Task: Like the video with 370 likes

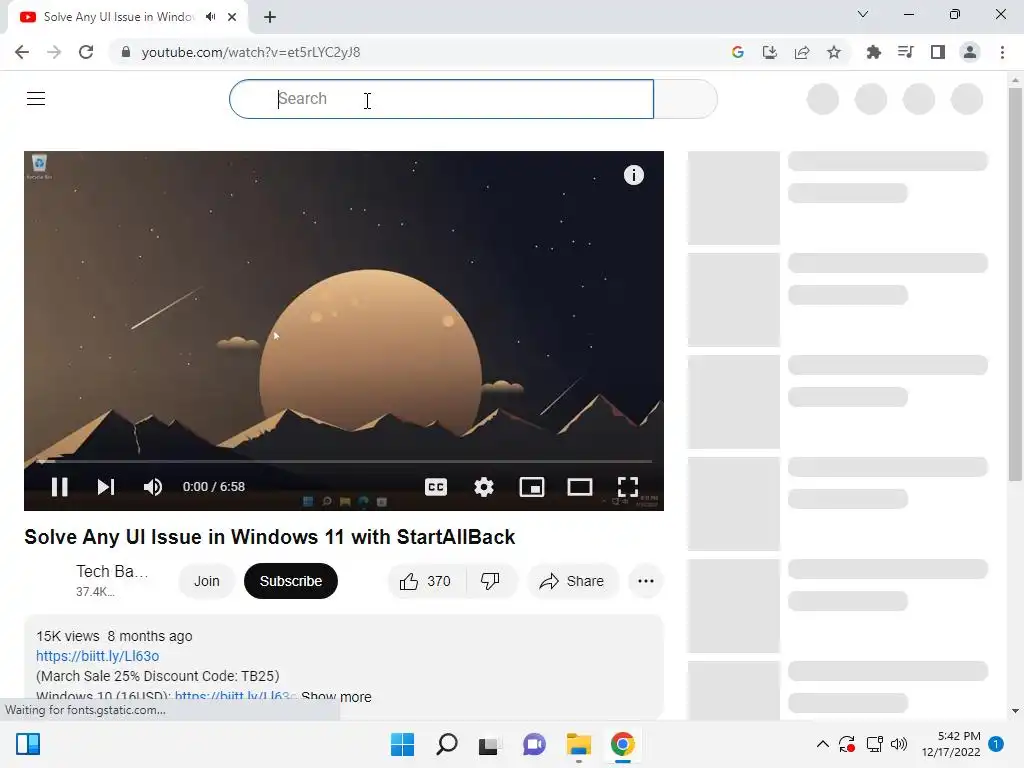Action: (x=426, y=581)
